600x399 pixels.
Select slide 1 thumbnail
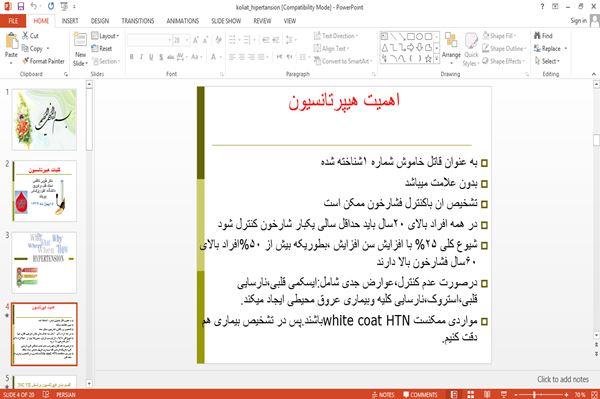pyautogui.click(x=44, y=119)
